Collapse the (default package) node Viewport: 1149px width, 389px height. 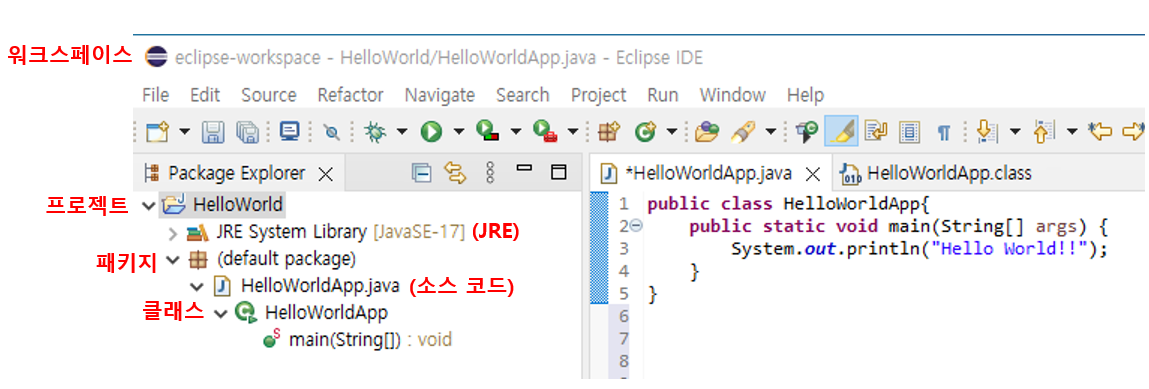tap(173, 259)
